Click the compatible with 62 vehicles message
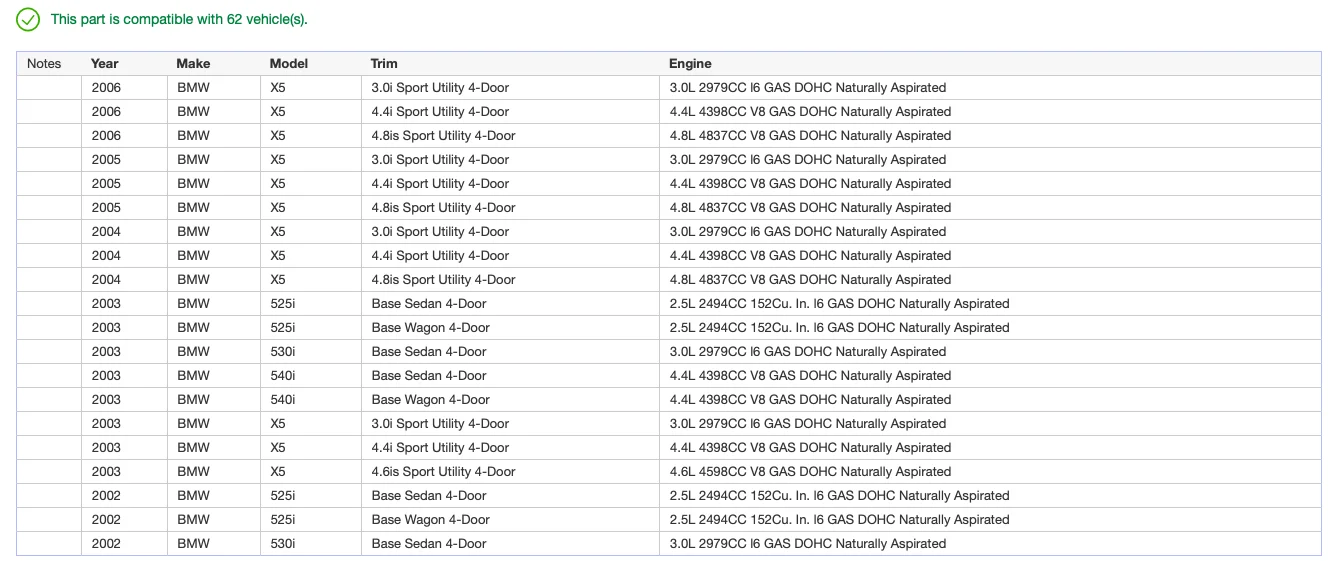This screenshot has height=561, width=1331. [179, 19]
